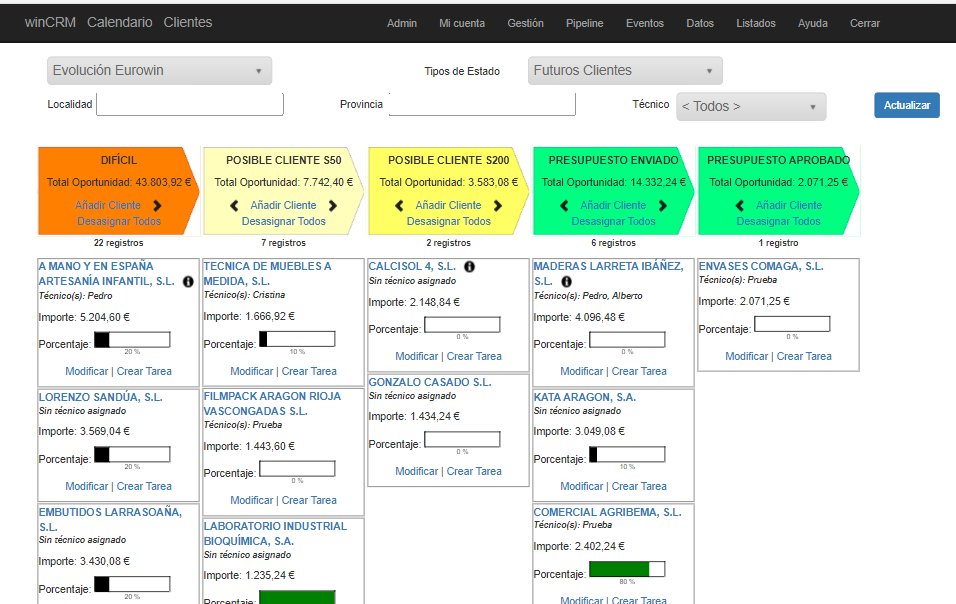
Task: Open the Técnico Todos dropdown
Action: [x=751, y=107]
